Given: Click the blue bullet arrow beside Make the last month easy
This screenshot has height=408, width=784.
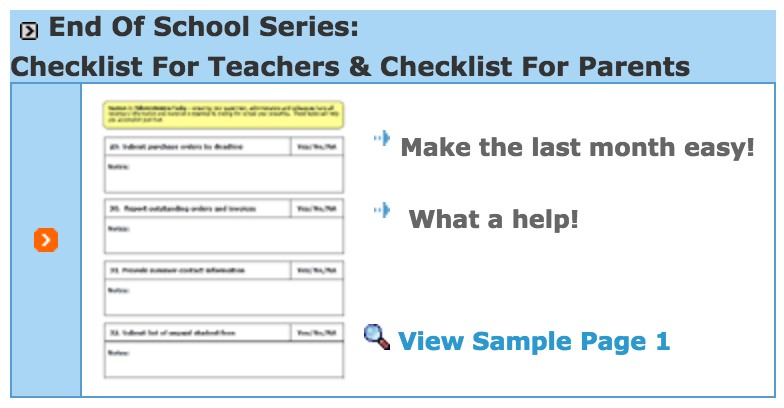Looking at the screenshot, I should 382,138.
